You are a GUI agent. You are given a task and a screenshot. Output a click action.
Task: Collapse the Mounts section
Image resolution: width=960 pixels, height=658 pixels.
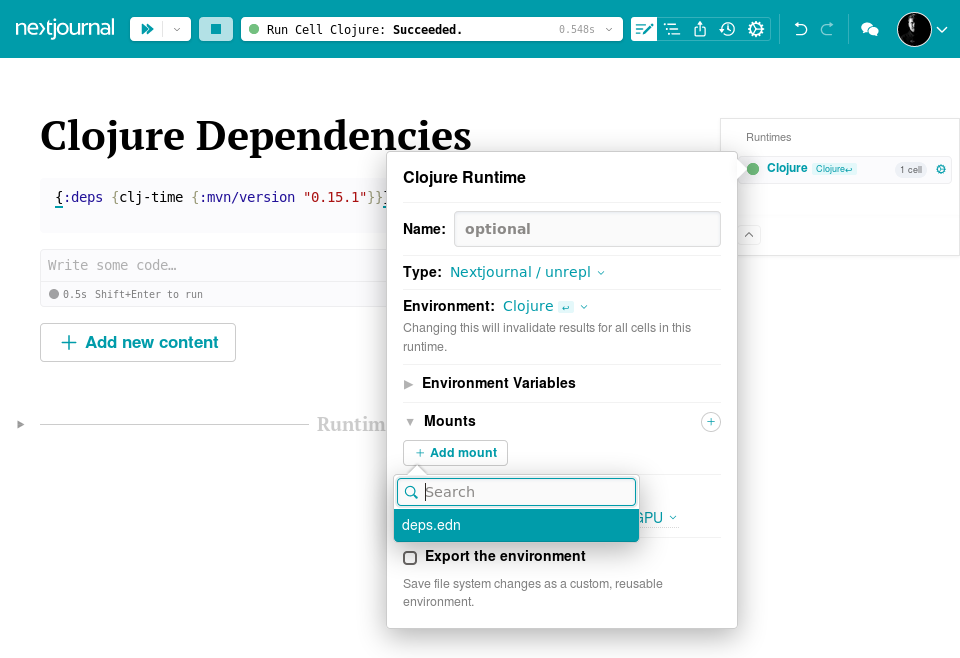point(410,422)
